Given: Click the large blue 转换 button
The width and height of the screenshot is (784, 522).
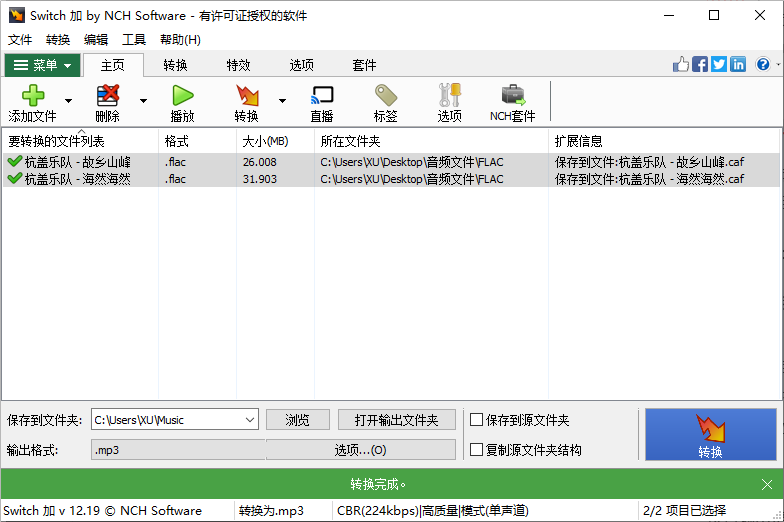Looking at the screenshot, I should (710, 434).
